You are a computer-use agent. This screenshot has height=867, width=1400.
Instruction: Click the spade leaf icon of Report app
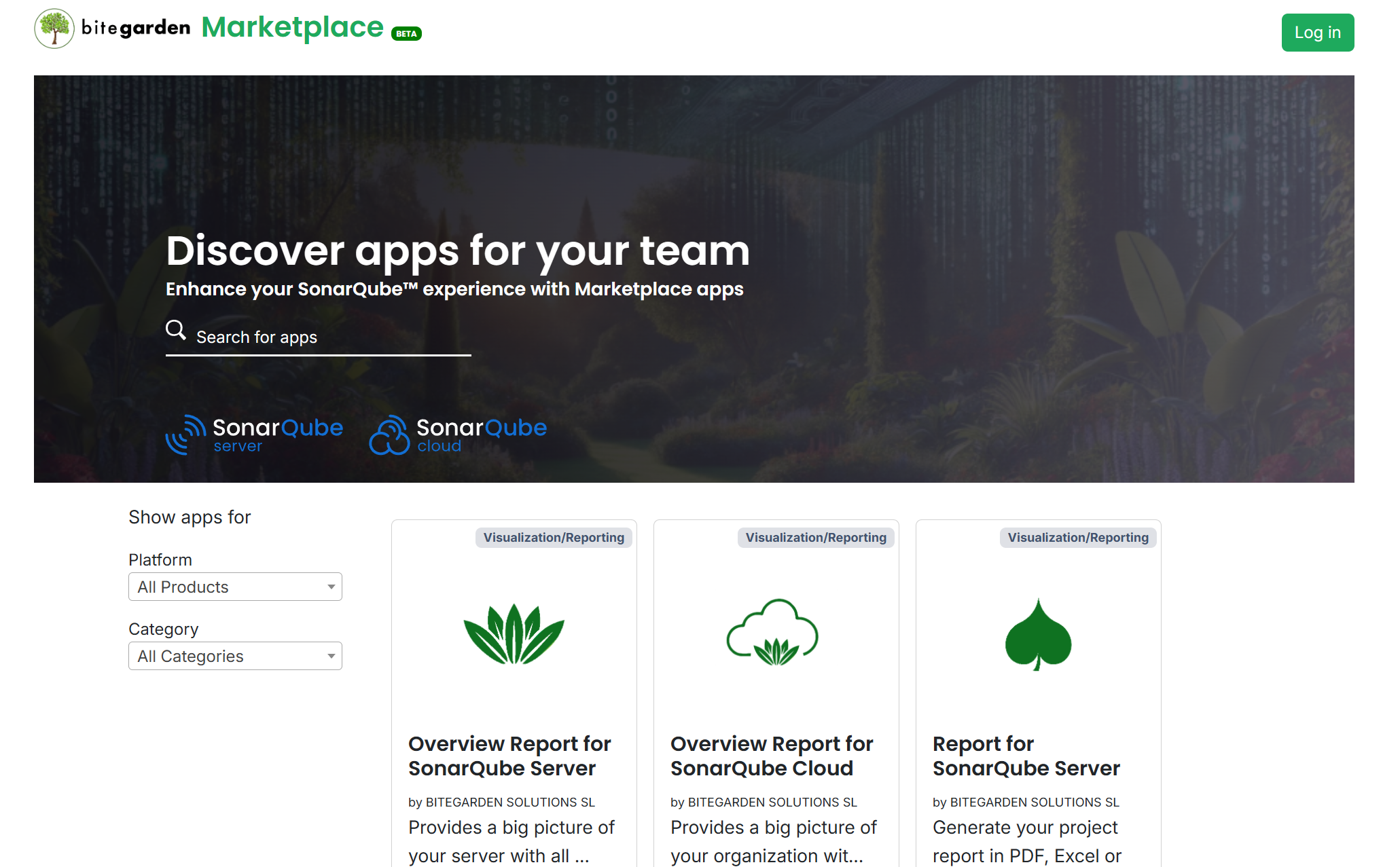pyautogui.click(x=1037, y=634)
